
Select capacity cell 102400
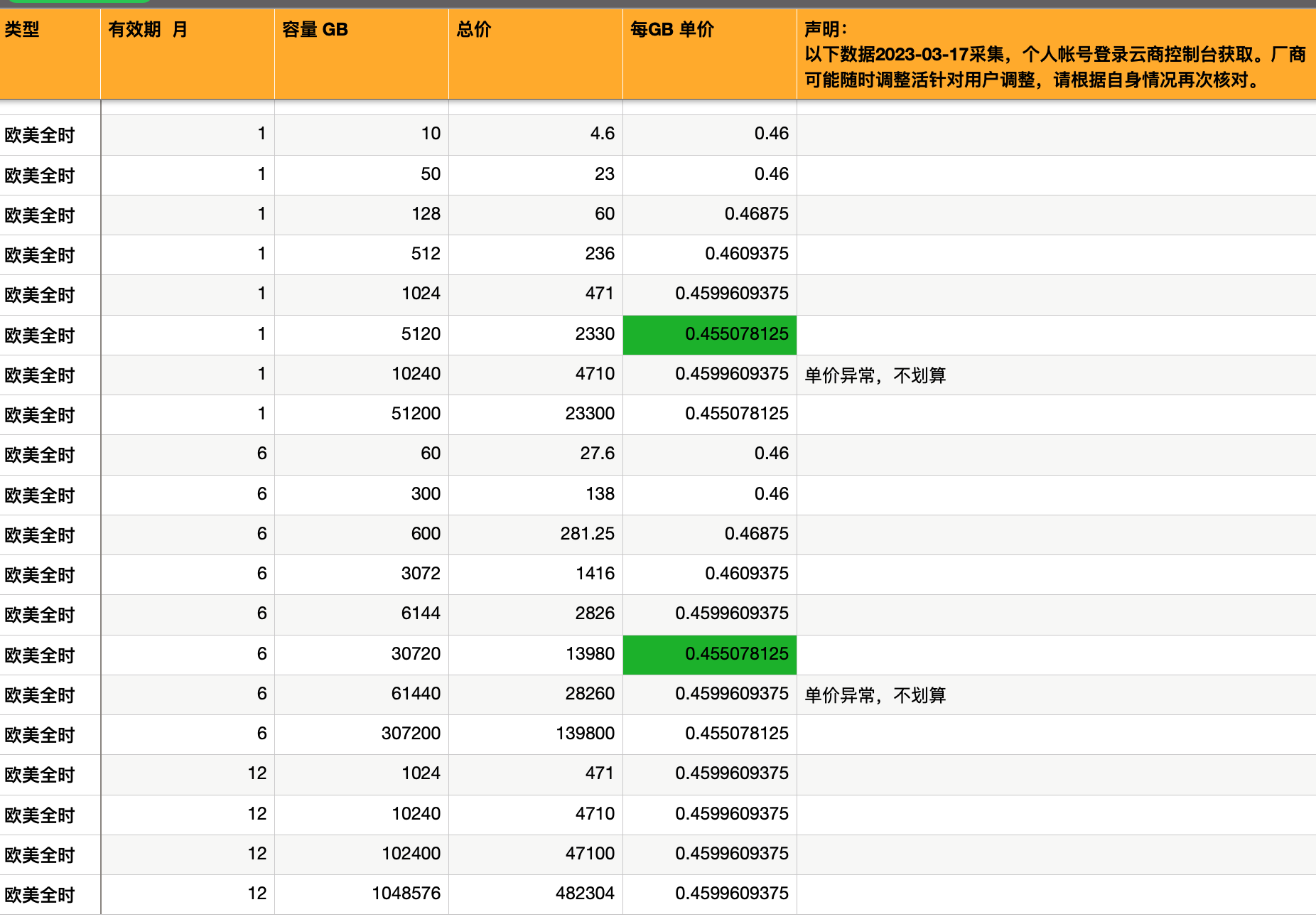[x=362, y=854]
